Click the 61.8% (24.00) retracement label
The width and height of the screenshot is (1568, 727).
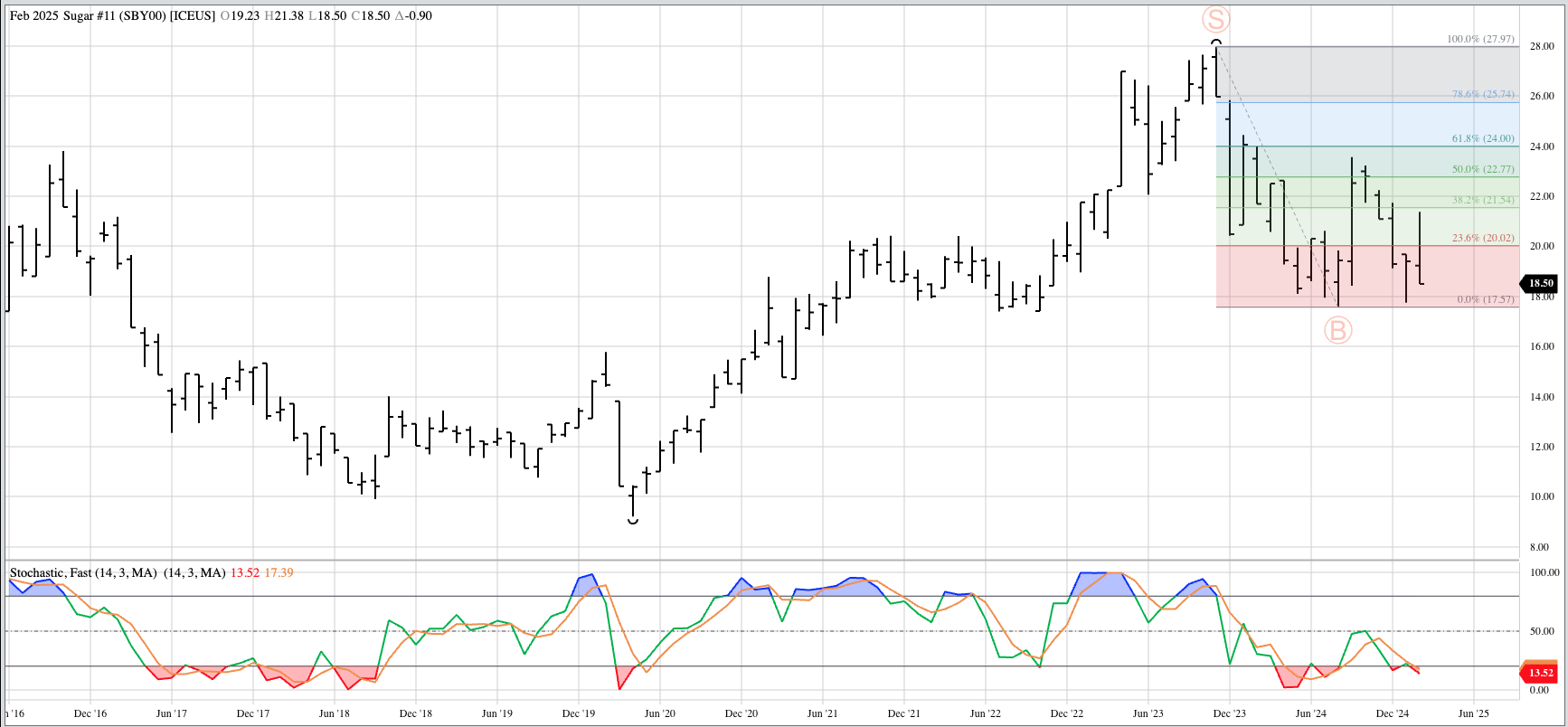click(x=1482, y=138)
